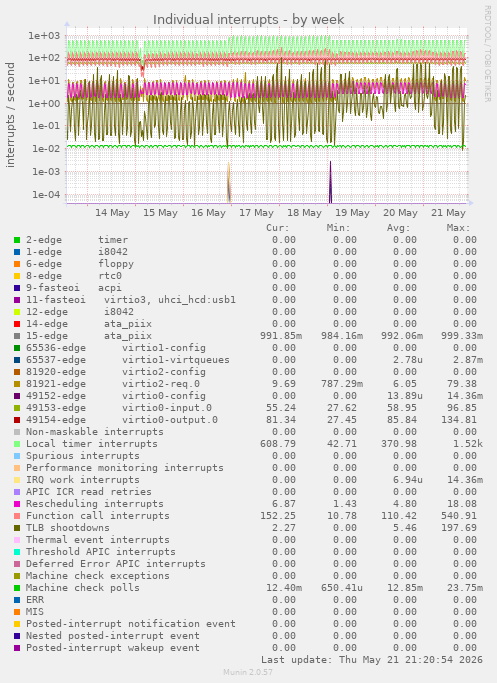Click the Avg column header
Viewport: 497px width, 683px height.
click(x=399, y=228)
